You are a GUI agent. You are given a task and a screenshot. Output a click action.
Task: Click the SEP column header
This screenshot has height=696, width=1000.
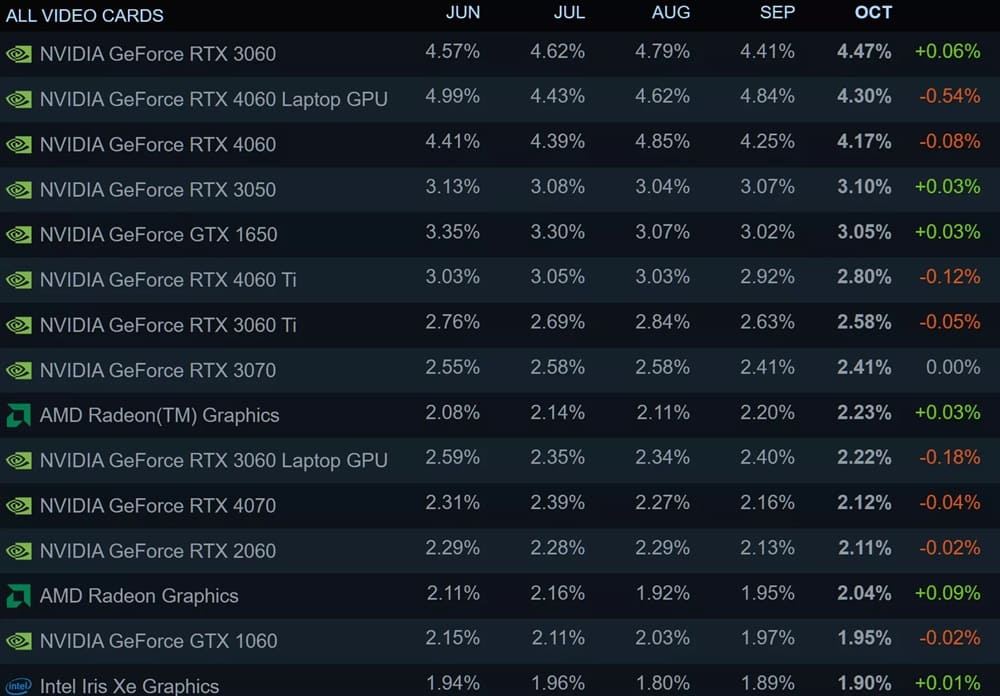point(776,13)
